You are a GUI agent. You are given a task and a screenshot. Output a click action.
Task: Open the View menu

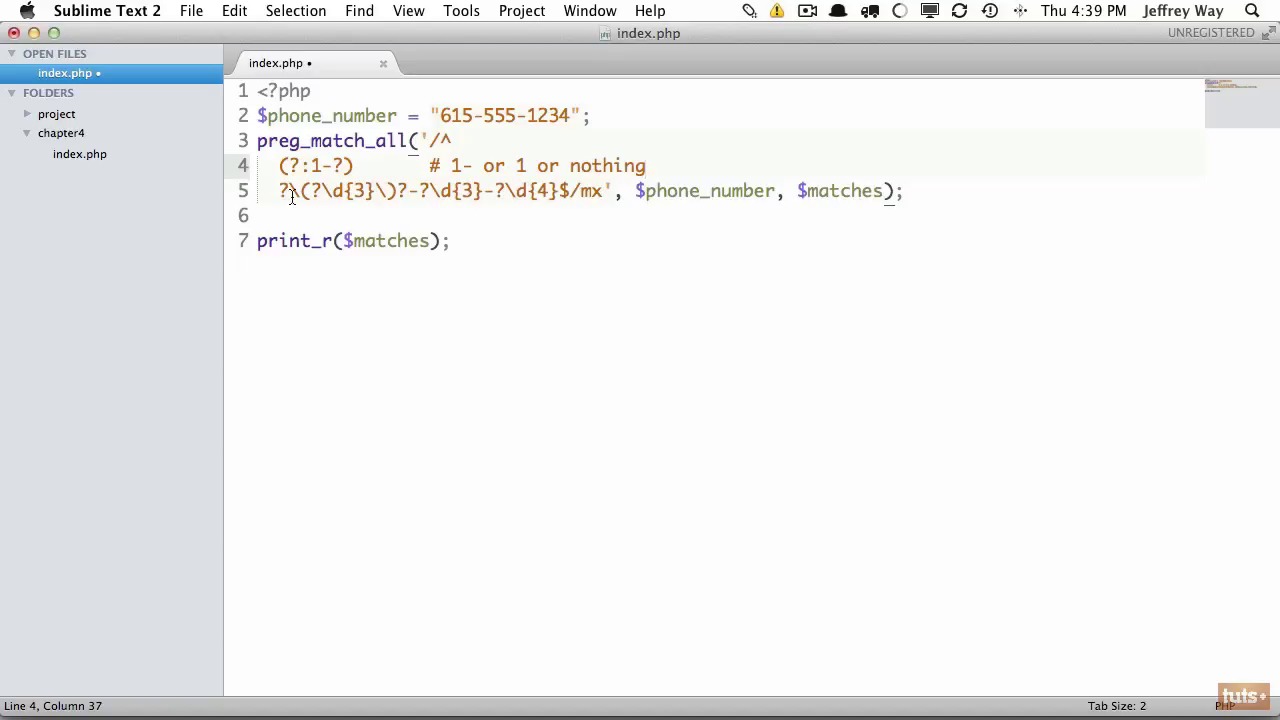(408, 11)
